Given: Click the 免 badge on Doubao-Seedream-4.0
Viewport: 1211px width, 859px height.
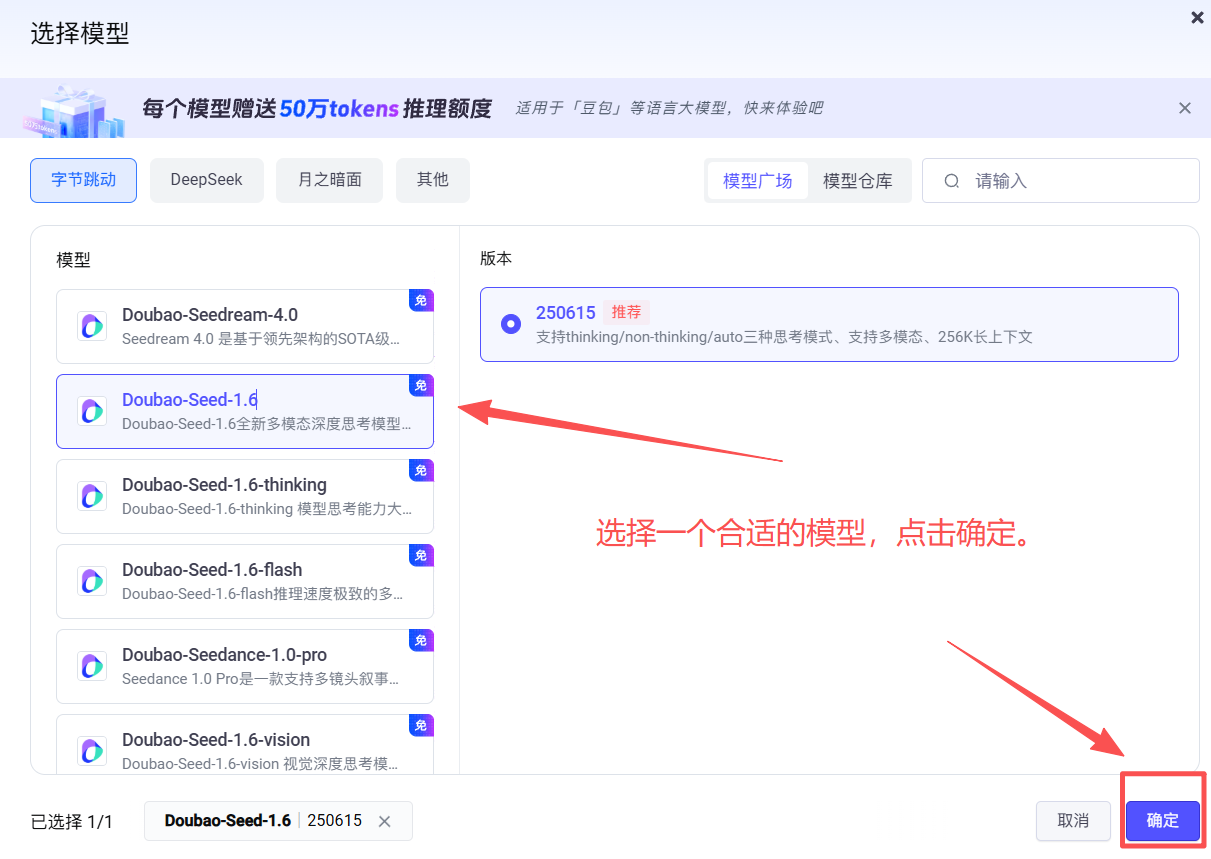Looking at the screenshot, I should (421, 300).
